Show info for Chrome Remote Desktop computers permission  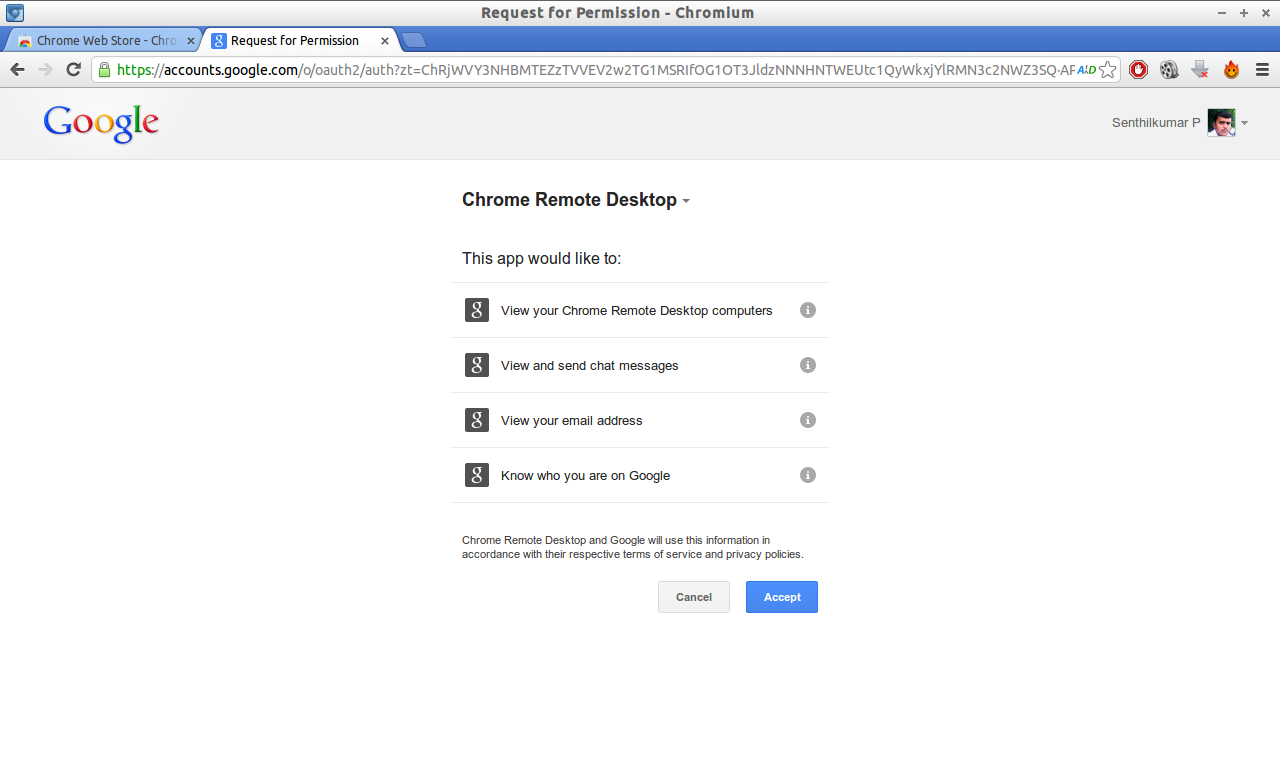pos(808,310)
